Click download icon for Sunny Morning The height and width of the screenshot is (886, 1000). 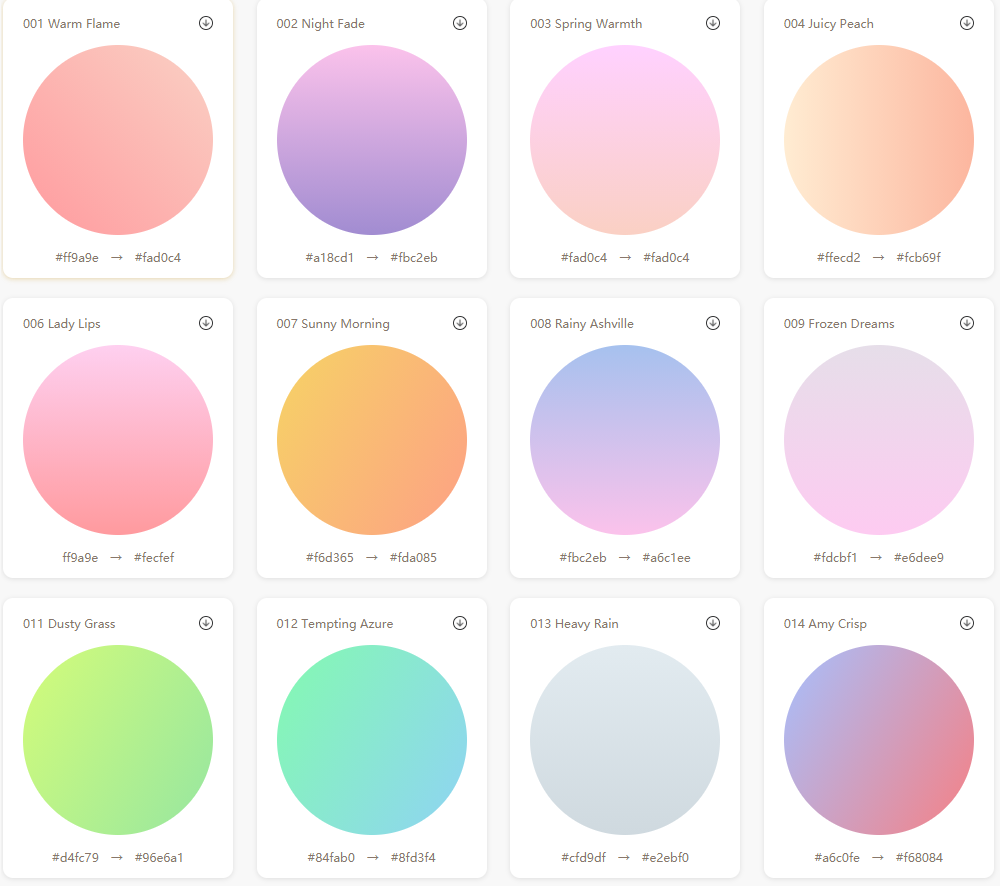(460, 323)
